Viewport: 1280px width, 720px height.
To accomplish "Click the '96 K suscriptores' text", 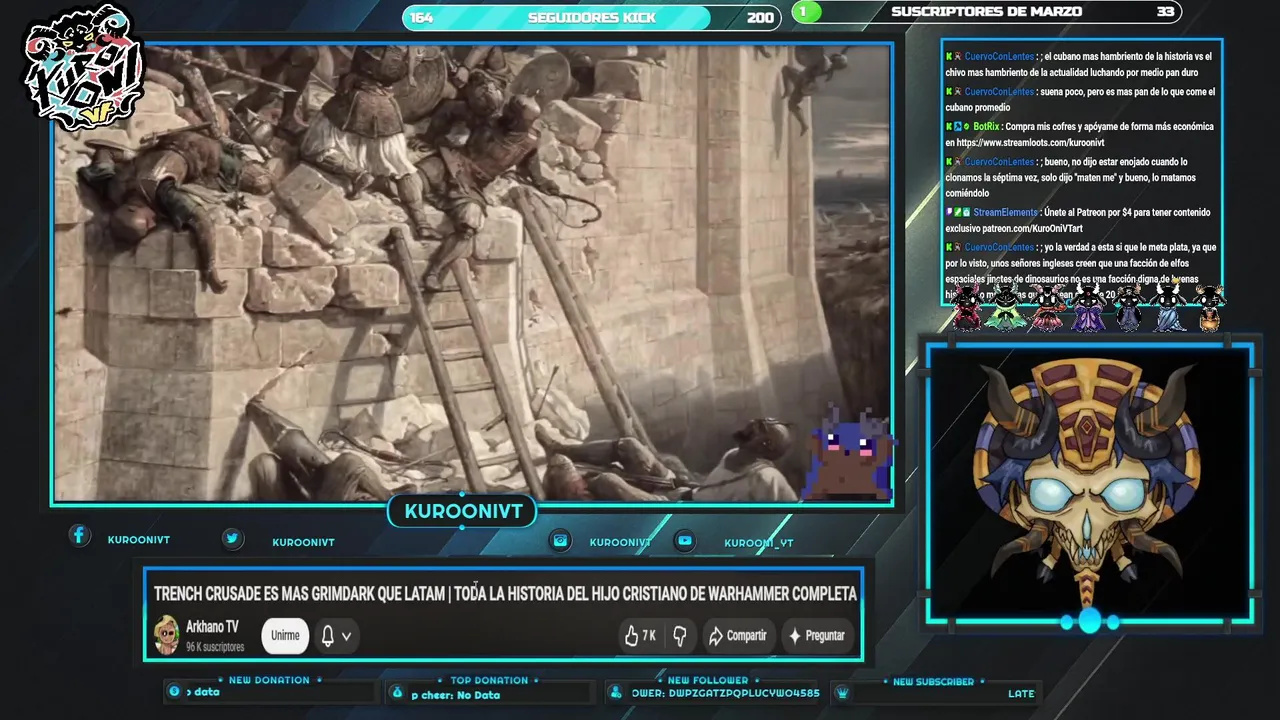I will pos(215,647).
